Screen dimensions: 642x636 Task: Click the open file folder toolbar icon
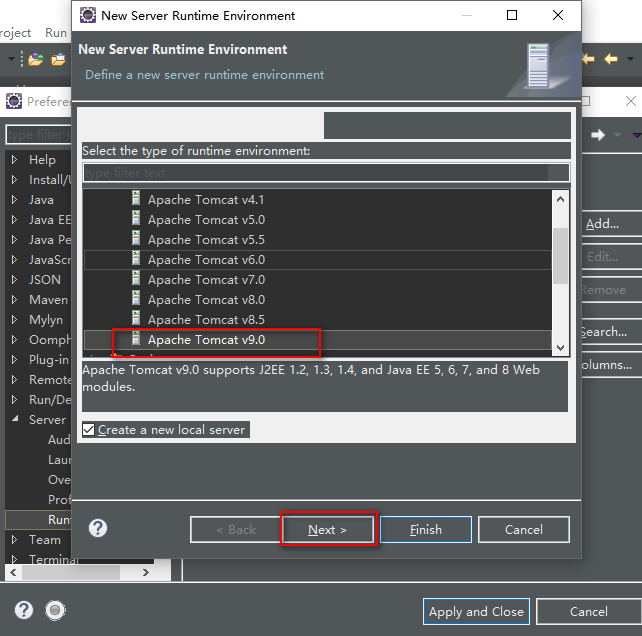[x=36, y=60]
